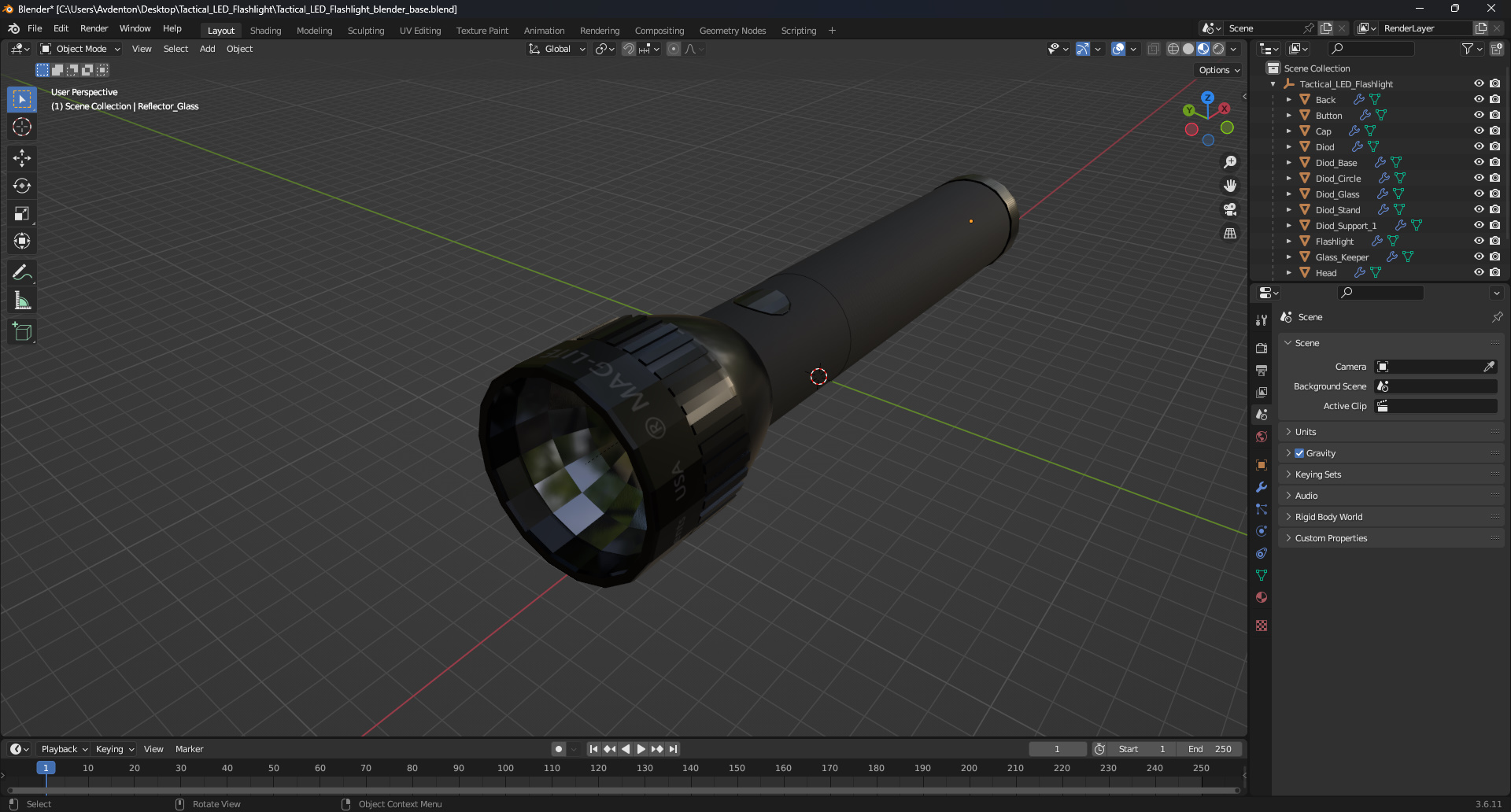Open the World properties tab

(1262, 437)
